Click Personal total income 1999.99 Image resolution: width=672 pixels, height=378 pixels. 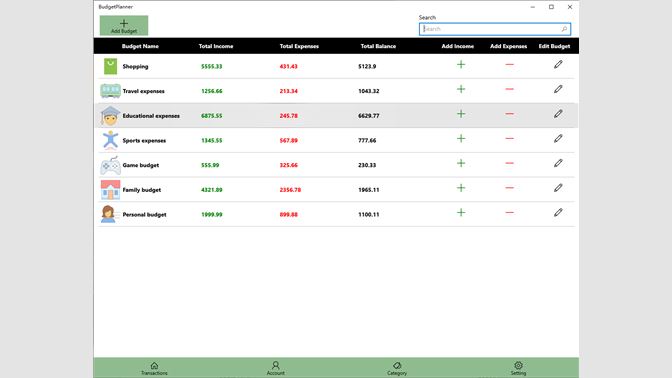[x=212, y=215]
